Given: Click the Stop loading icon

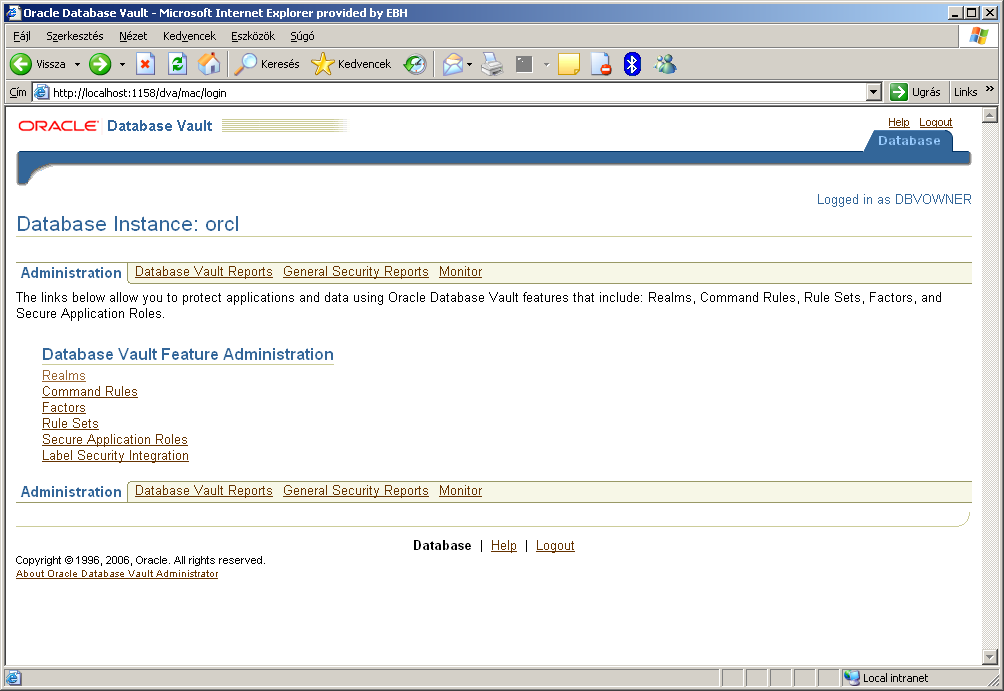Looking at the screenshot, I should [x=145, y=64].
